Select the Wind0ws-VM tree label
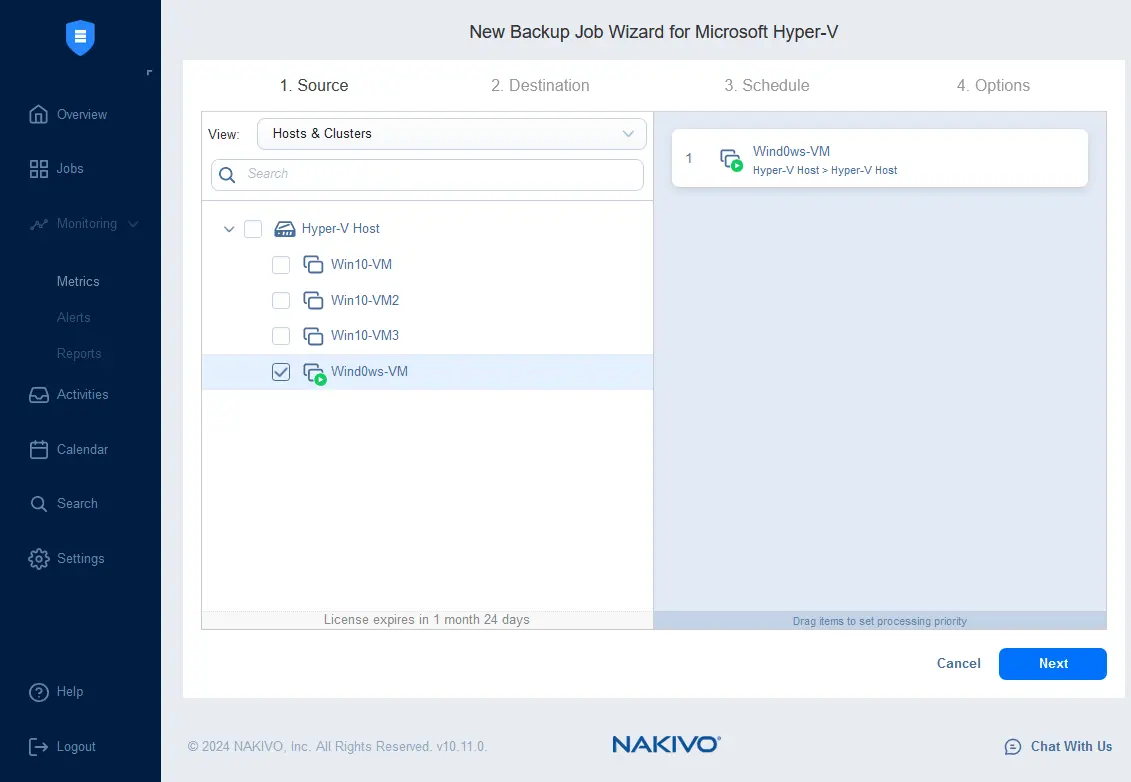The height and width of the screenshot is (782, 1131). tap(369, 372)
